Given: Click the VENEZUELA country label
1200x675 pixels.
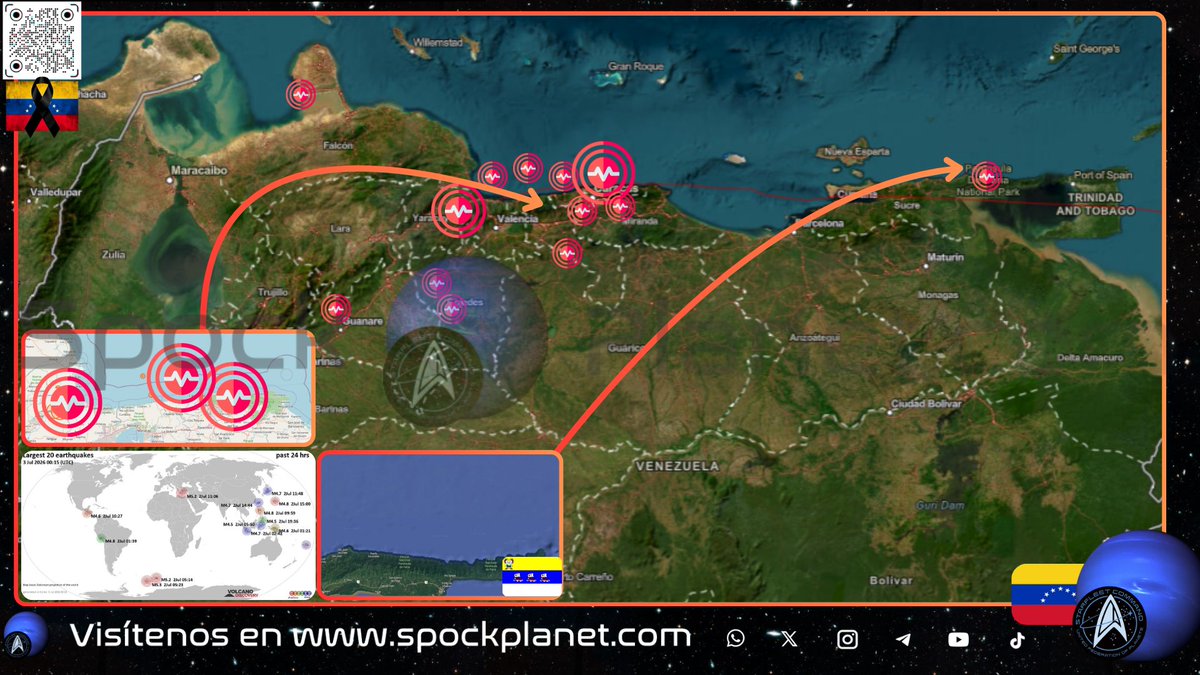Looking at the screenshot, I should point(677,466).
